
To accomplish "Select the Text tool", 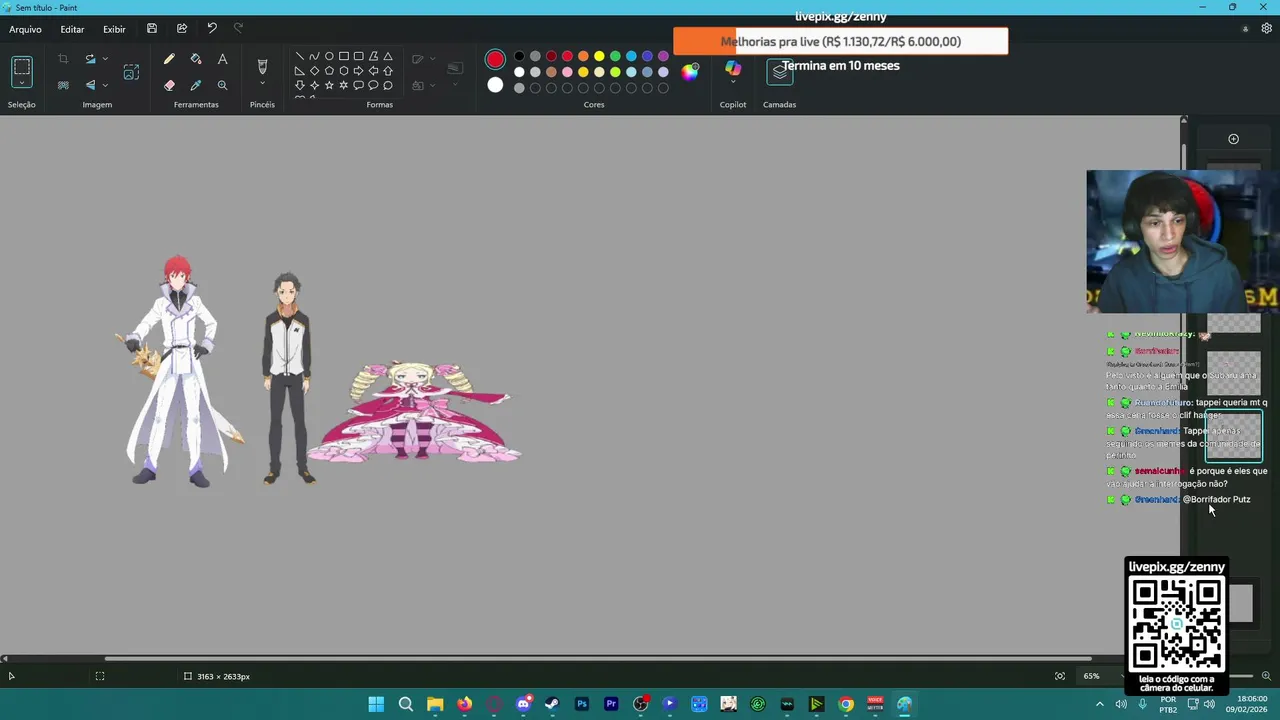I will pyautogui.click(x=222, y=60).
